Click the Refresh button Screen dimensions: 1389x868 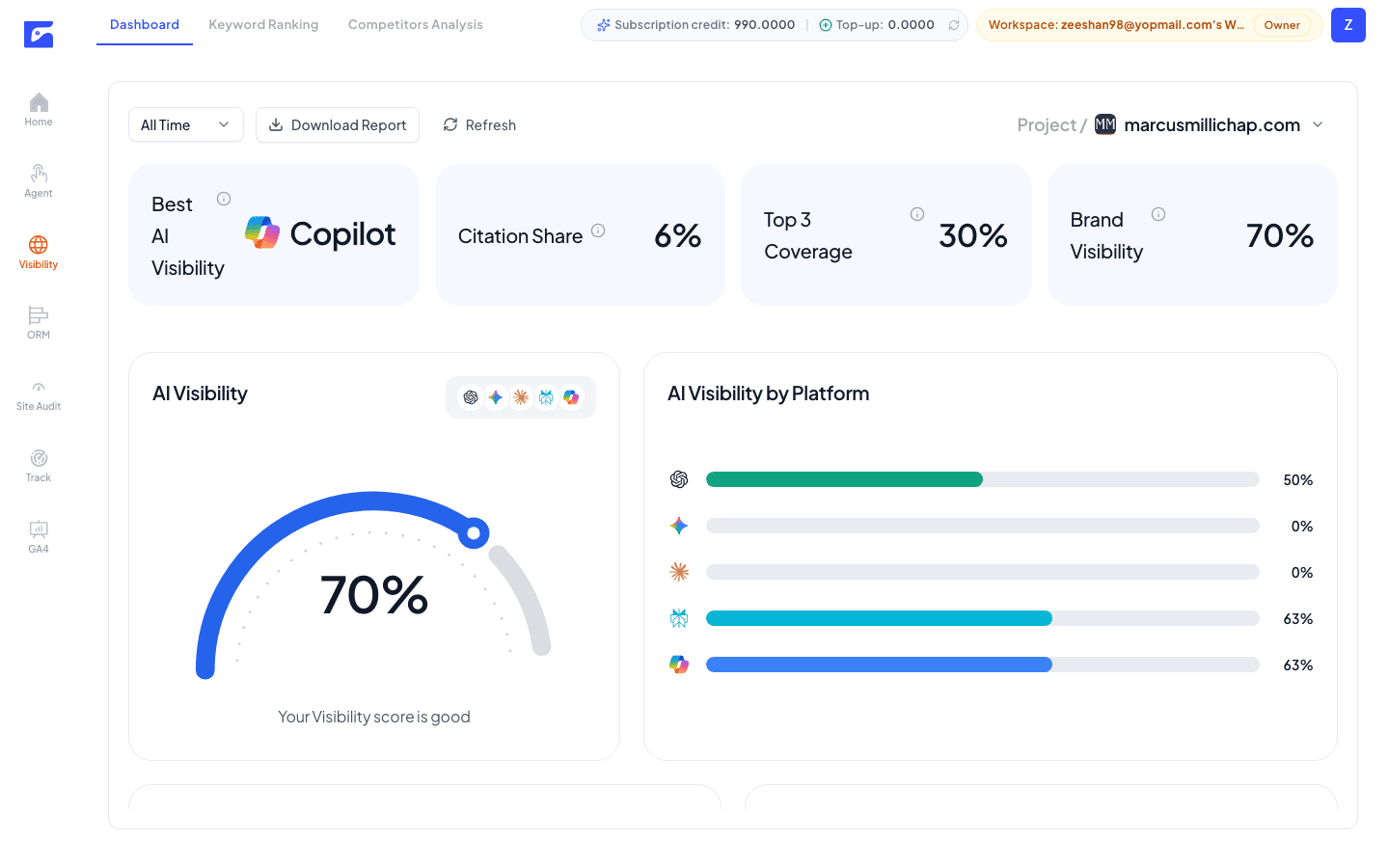click(x=479, y=124)
